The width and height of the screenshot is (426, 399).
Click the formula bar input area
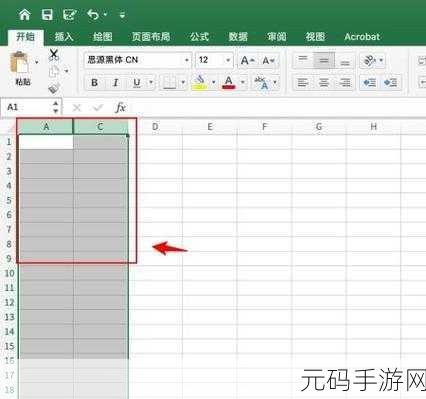click(x=279, y=107)
